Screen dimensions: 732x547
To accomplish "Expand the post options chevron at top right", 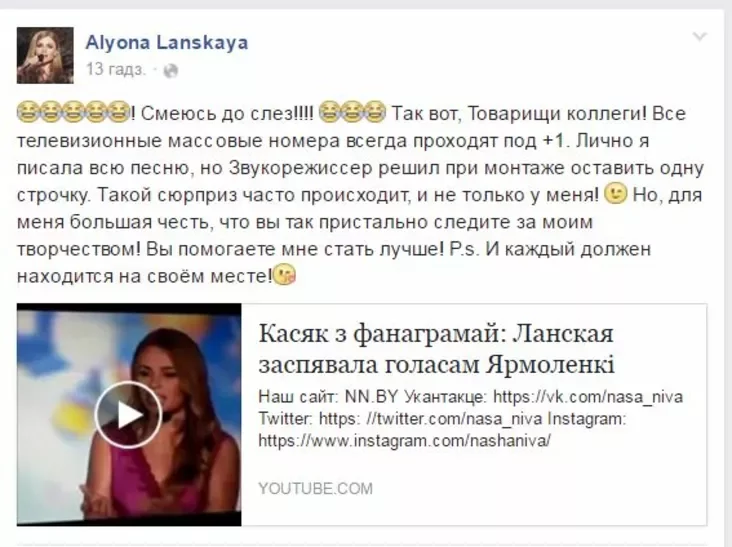I will 699,36.
